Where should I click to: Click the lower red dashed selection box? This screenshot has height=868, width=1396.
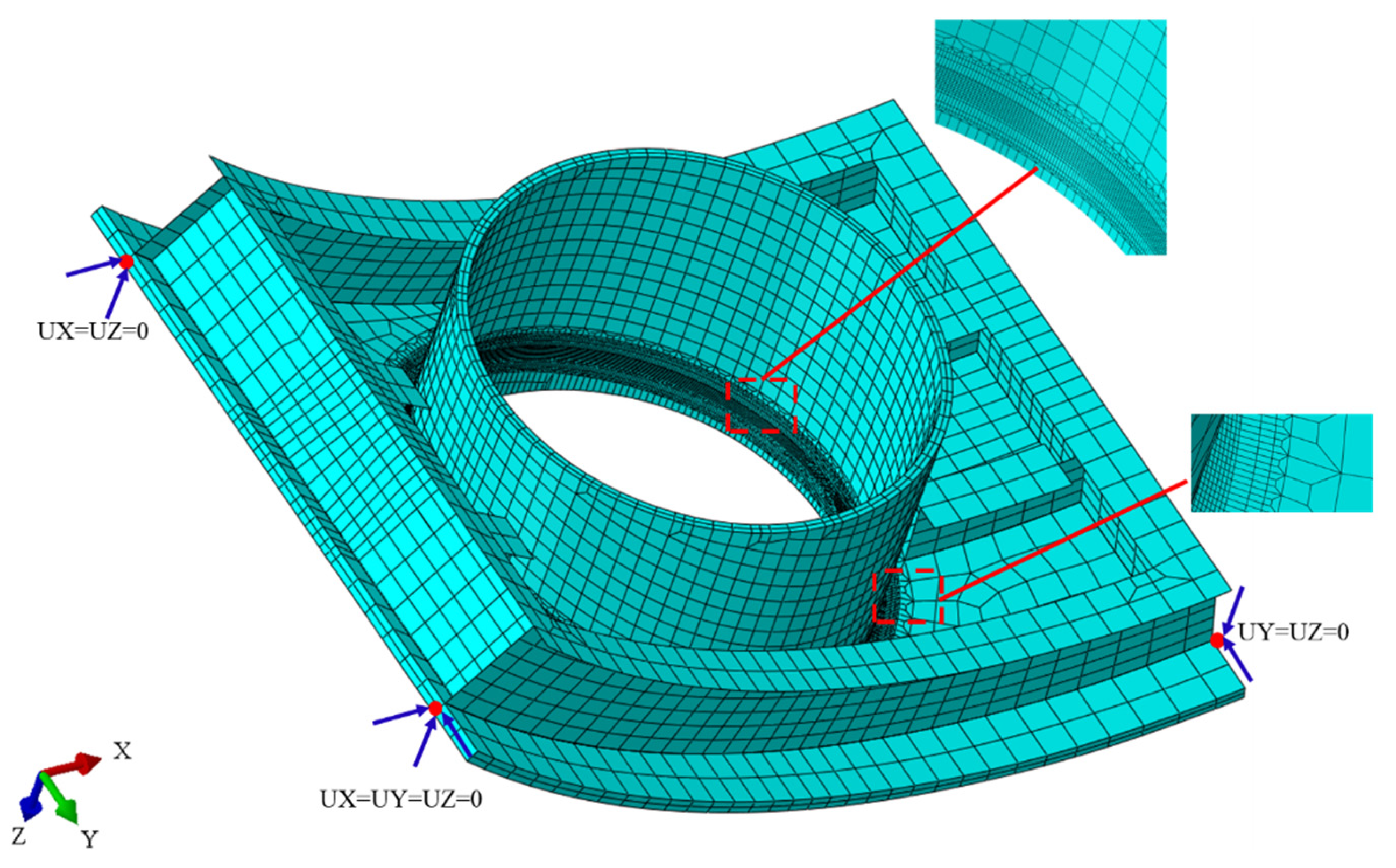(907, 596)
